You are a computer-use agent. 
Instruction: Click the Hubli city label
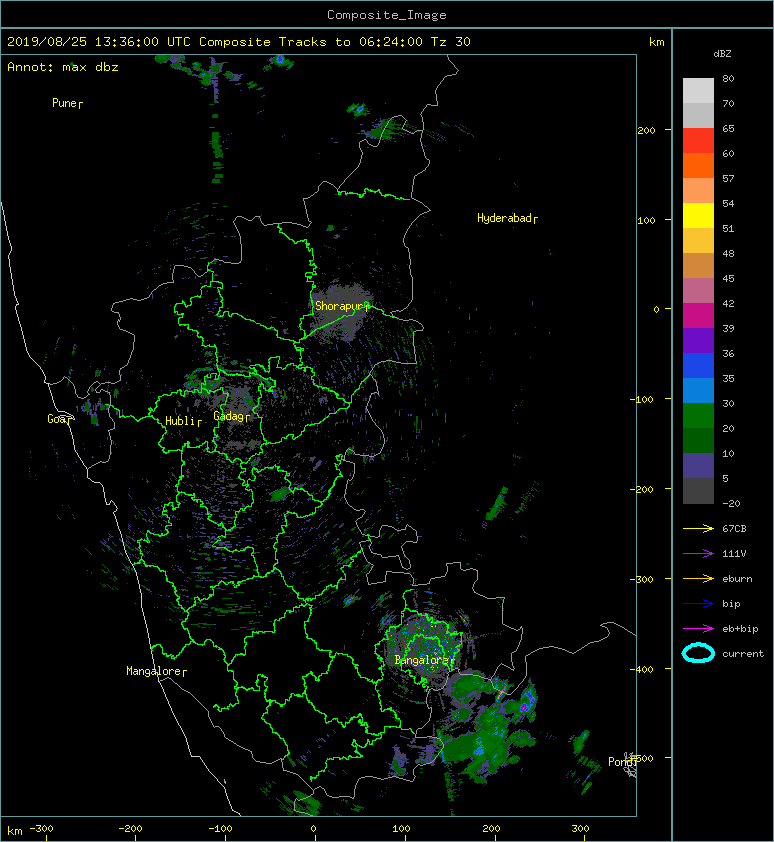tap(180, 421)
